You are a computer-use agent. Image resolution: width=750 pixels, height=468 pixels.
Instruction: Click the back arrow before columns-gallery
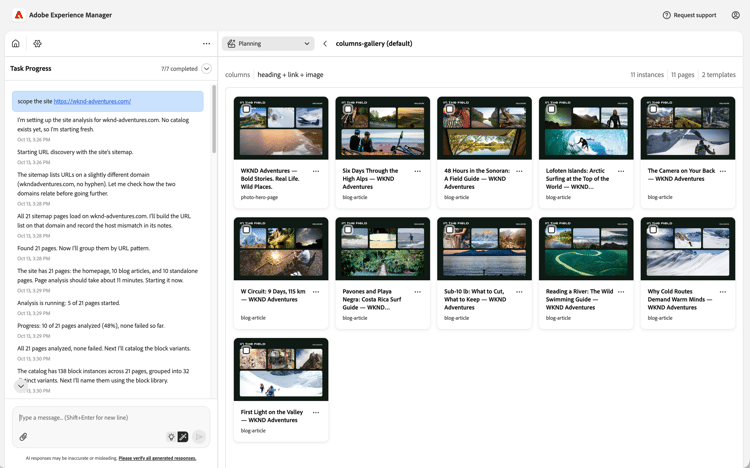[325, 44]
